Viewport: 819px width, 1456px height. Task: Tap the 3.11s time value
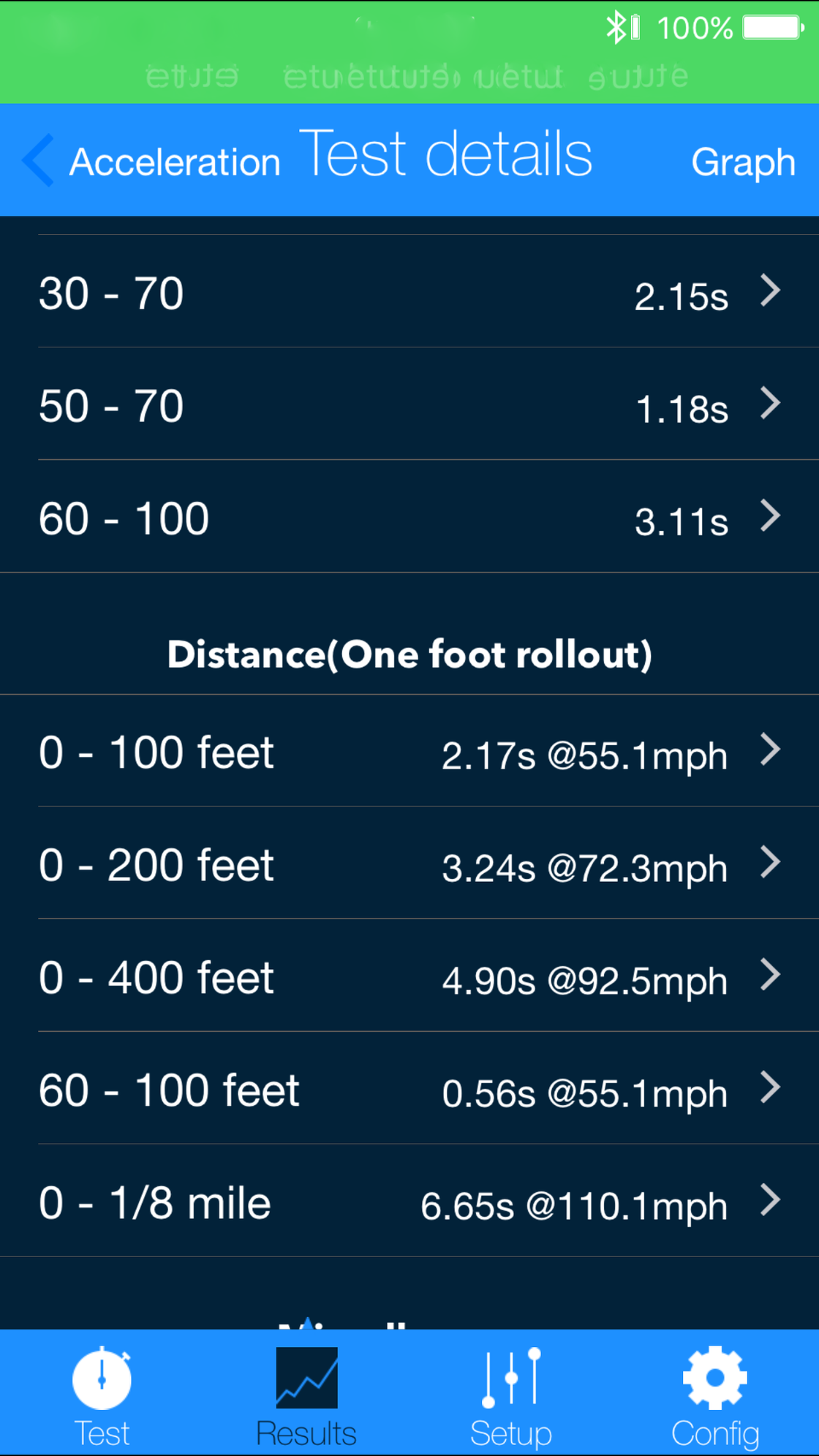[x=681, y=522]
